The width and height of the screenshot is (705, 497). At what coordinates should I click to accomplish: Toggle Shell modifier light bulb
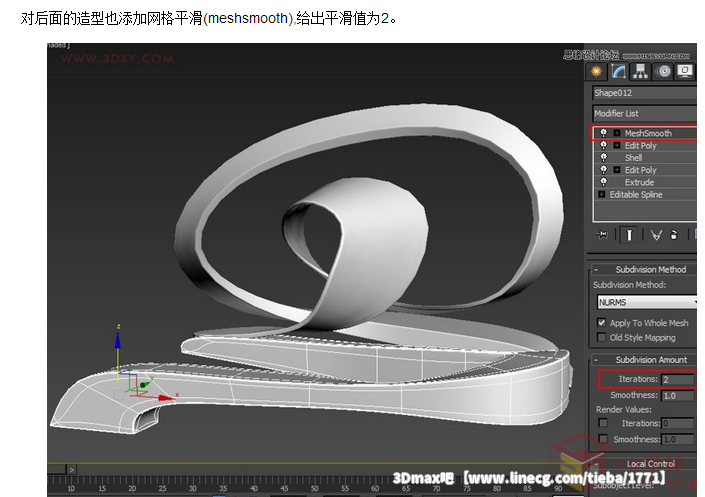[x=604, y=157]
